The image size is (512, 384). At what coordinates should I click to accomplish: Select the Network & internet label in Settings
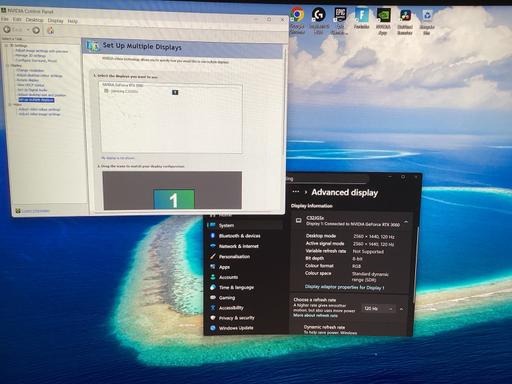click(x=239, y=246)
